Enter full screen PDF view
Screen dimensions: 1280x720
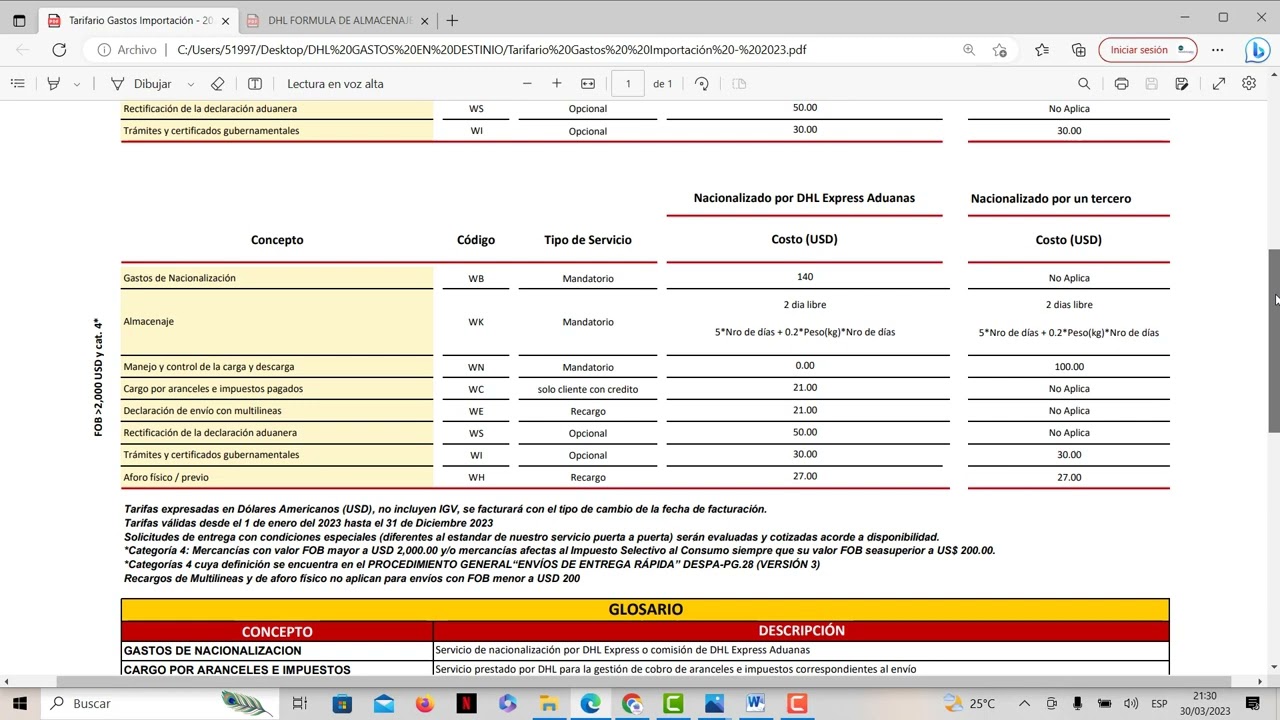coord(1219,84)
